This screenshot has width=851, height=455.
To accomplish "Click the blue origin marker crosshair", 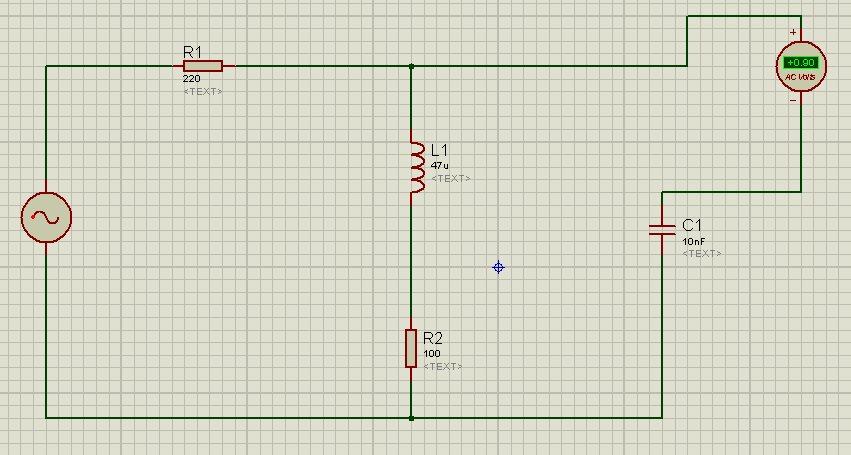I will click(498, 267).
